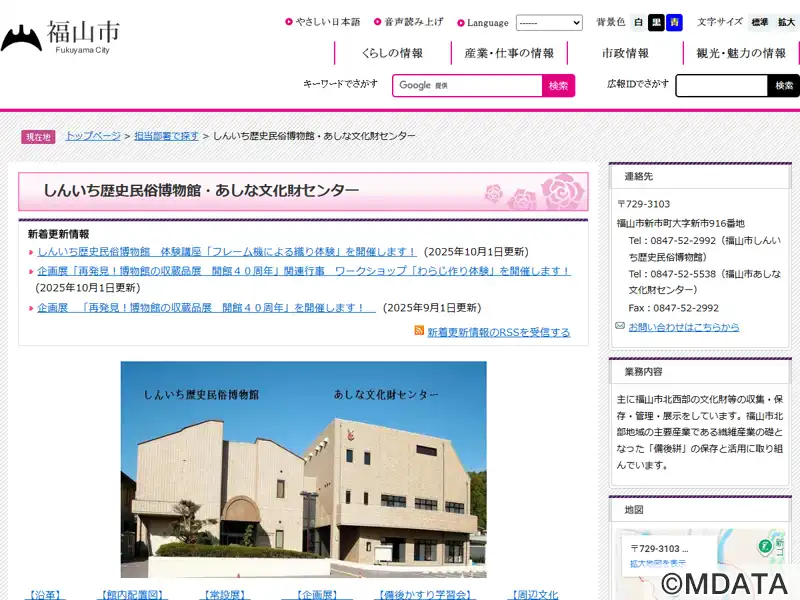800x600 pixels.
Task: Open the 産業・仕事の情報 menu
Action: click(509, 53)
